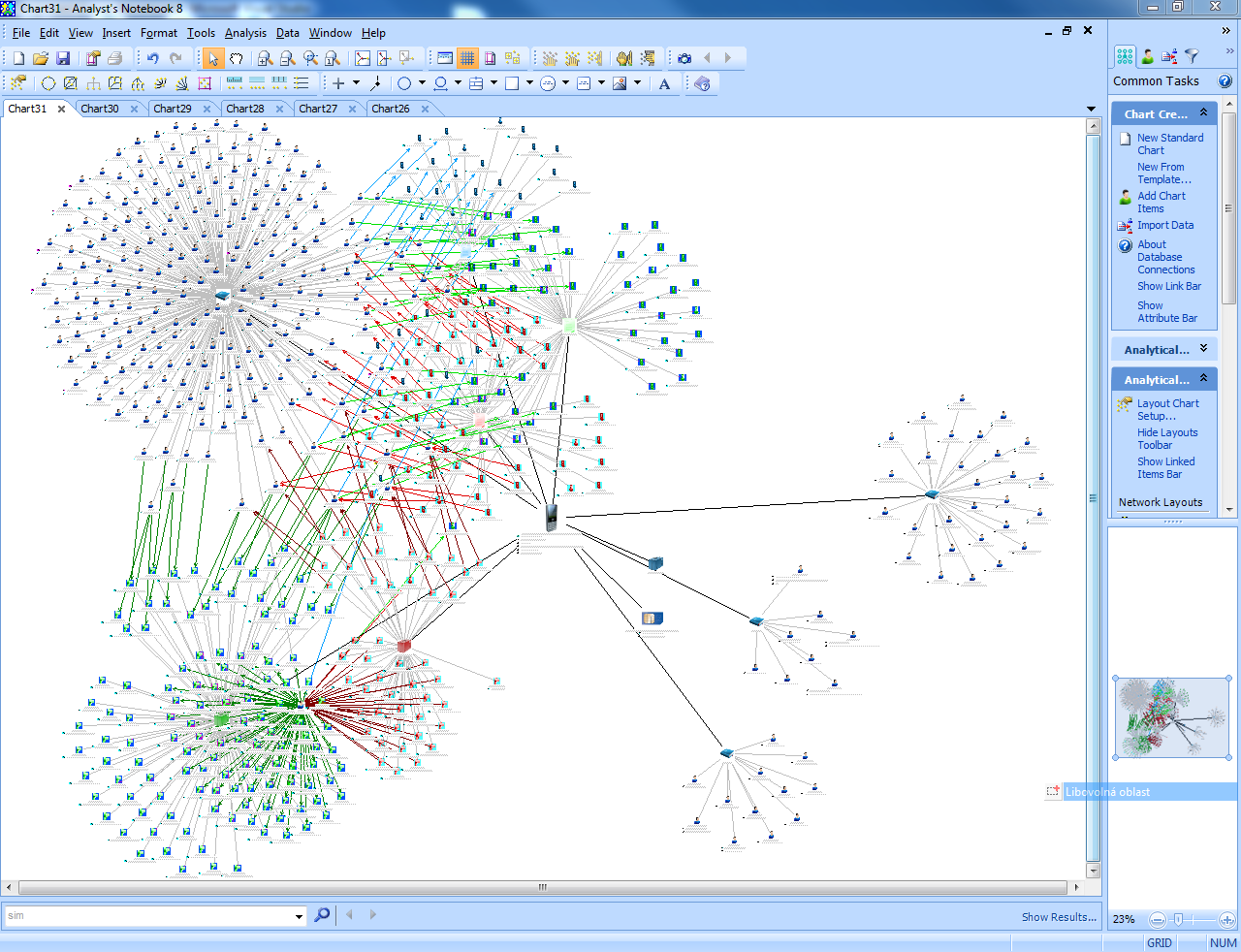Screen dimensions: 1241x952
Task: Click Import Data link
Action: point(1165,225)
